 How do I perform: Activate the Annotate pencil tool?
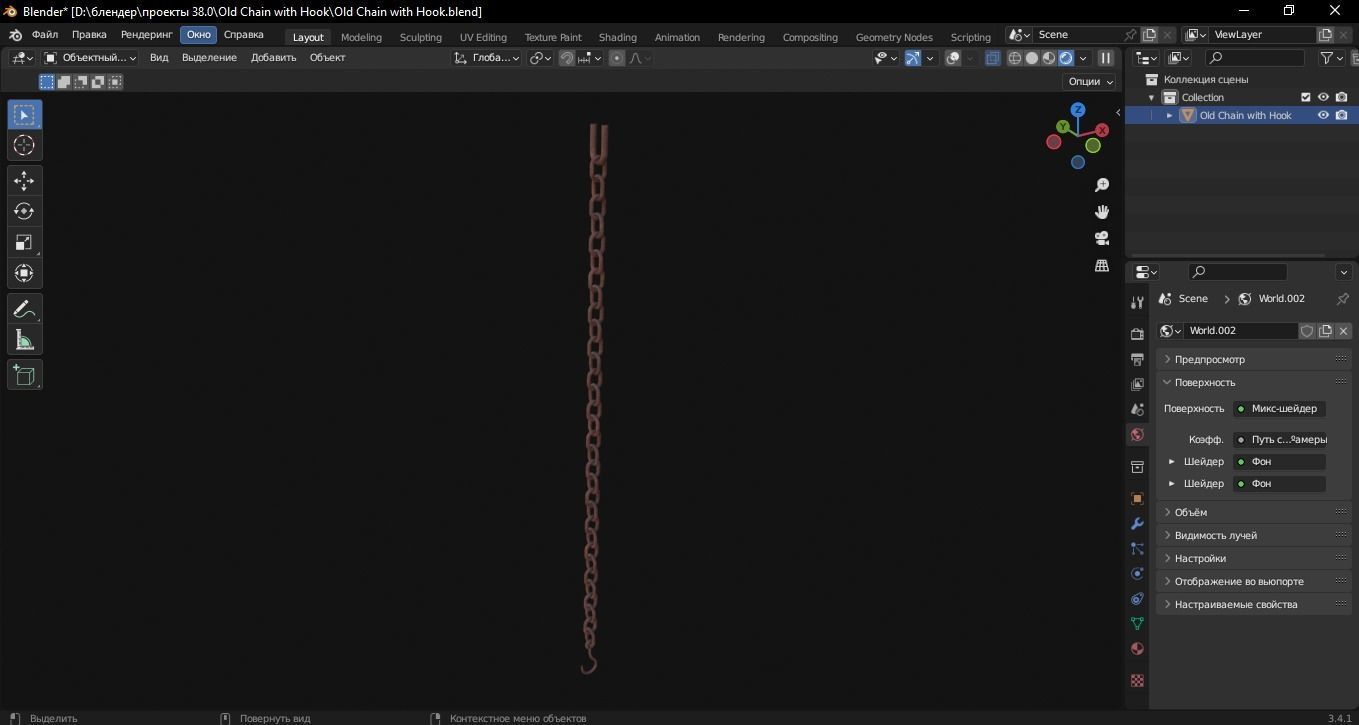pos(24,309)
